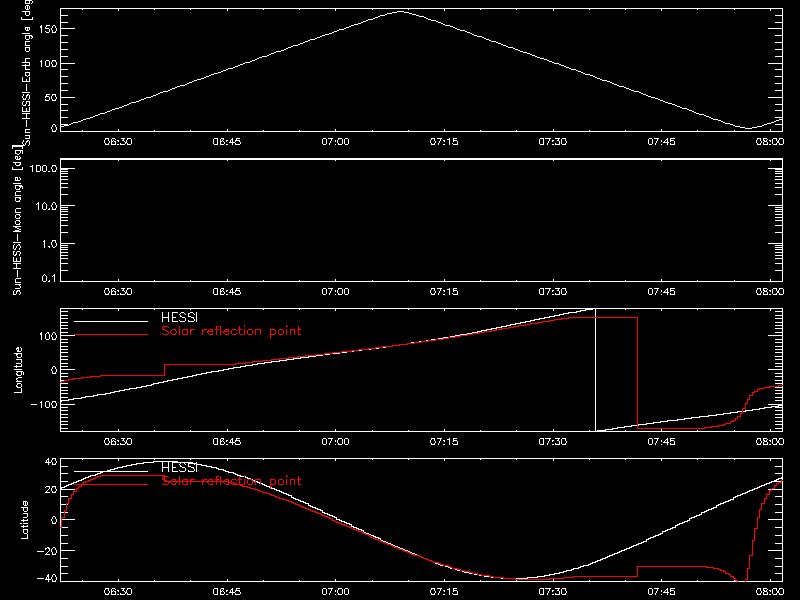Click the 1.0 tick on Moon angle axis
800x600 pixels.
click(x=49, y=244)
